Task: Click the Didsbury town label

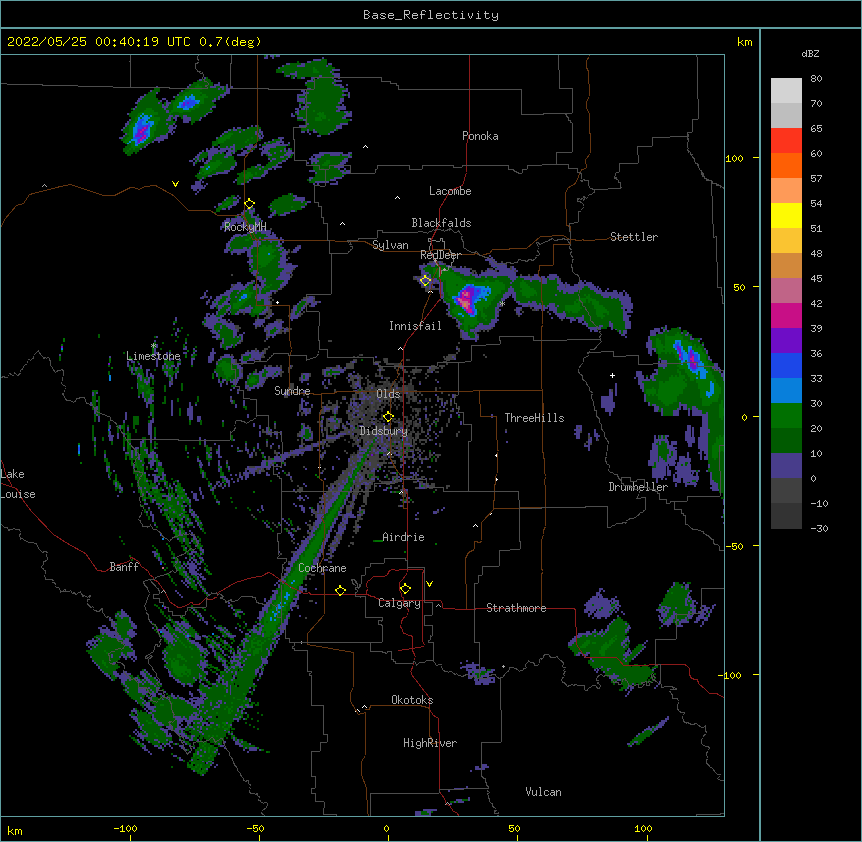Action: pyautogui.click(x=384, y=431)
